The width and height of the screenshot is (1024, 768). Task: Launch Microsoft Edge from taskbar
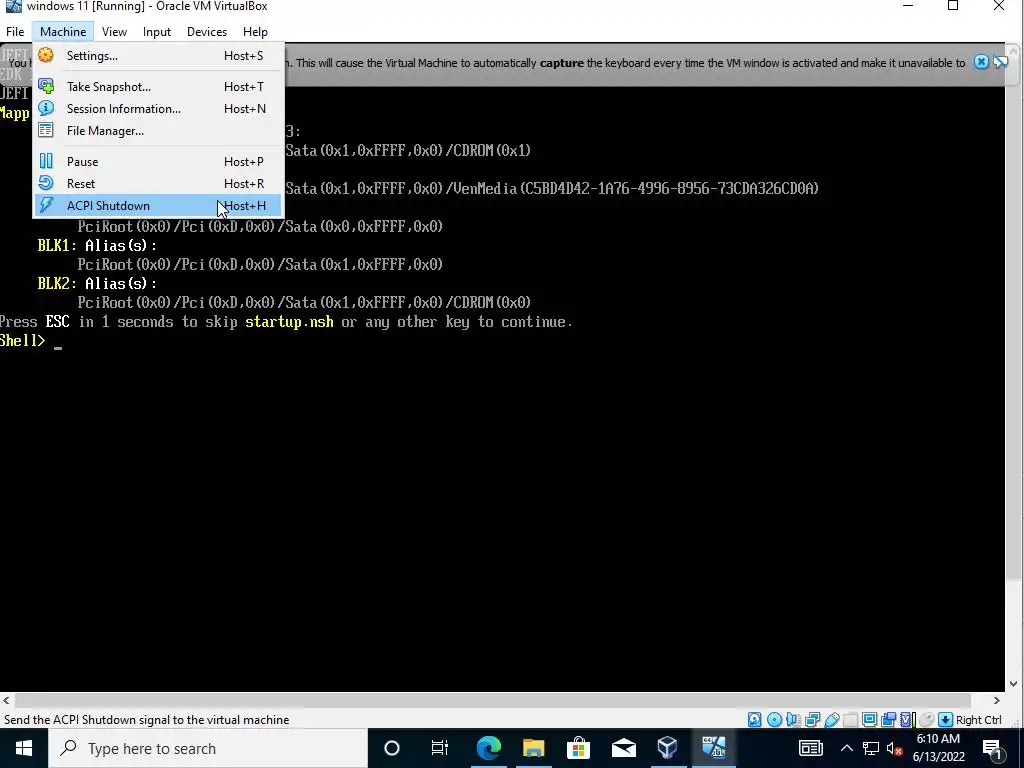pos(488,748)
